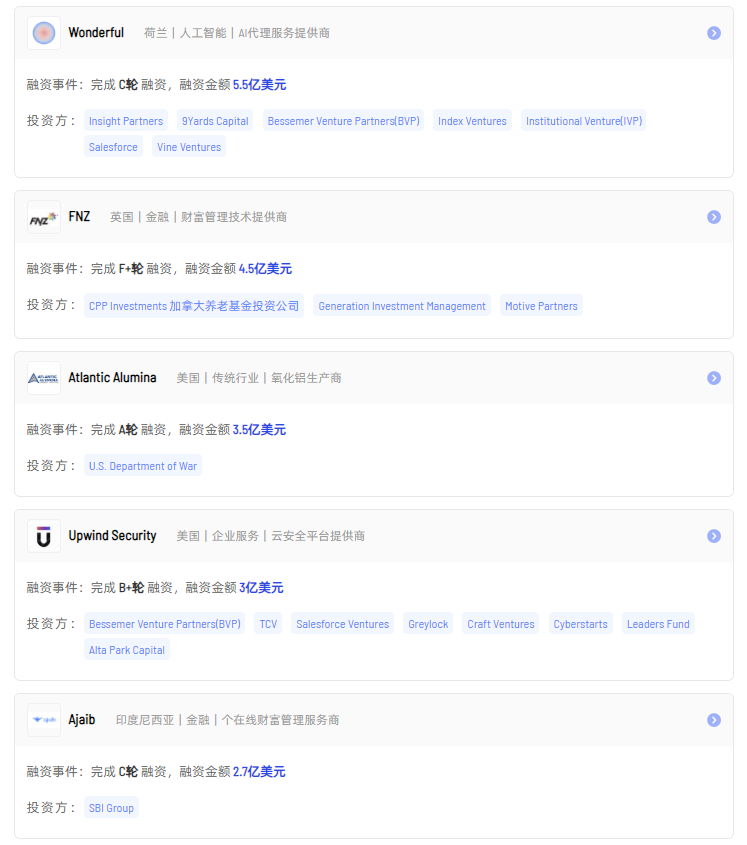747x845 pixels.
Task: Click Bessemer Venture Partners tag under Wonderful
Action: click(343, 121)
